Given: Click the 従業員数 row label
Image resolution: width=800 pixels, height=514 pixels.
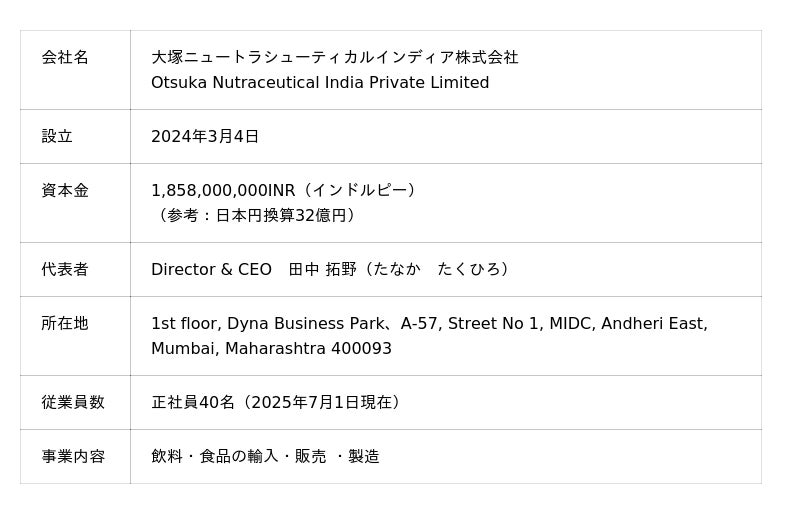Looking at the screenshot, I should 73,403.
